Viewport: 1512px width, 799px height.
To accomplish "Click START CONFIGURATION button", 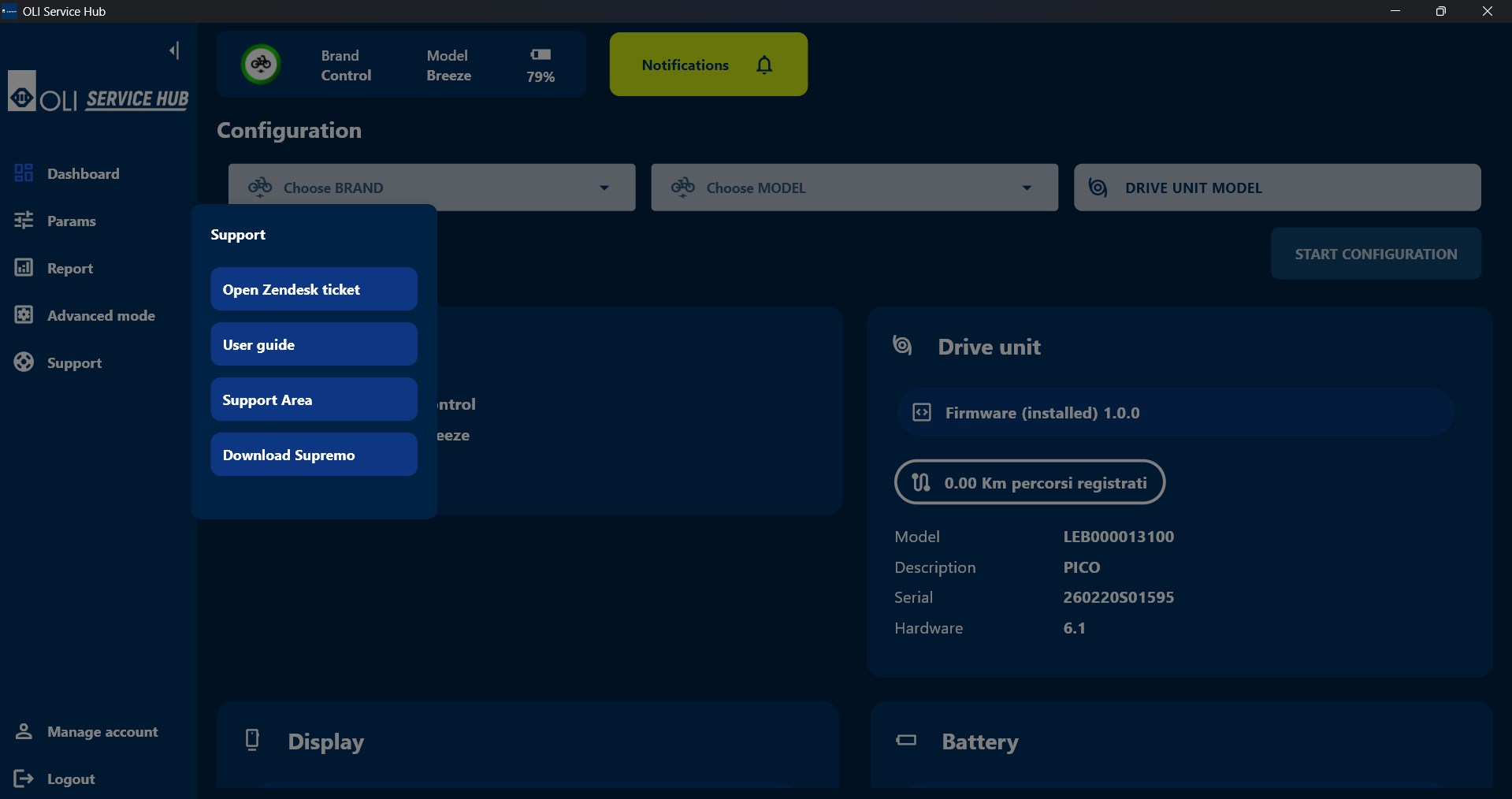I will (x=1376, y=254).
